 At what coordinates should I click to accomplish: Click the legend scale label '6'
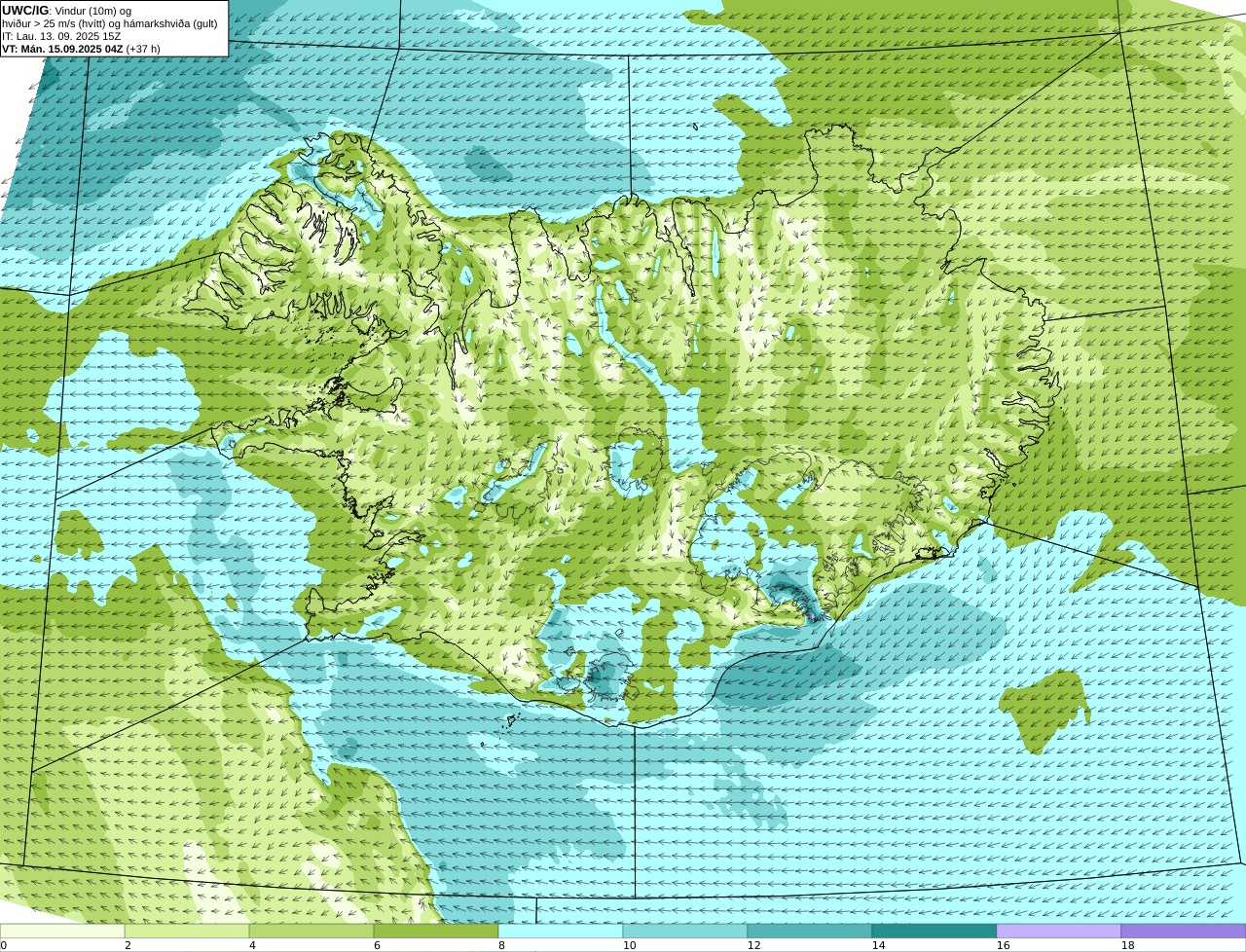pos(377,945)
